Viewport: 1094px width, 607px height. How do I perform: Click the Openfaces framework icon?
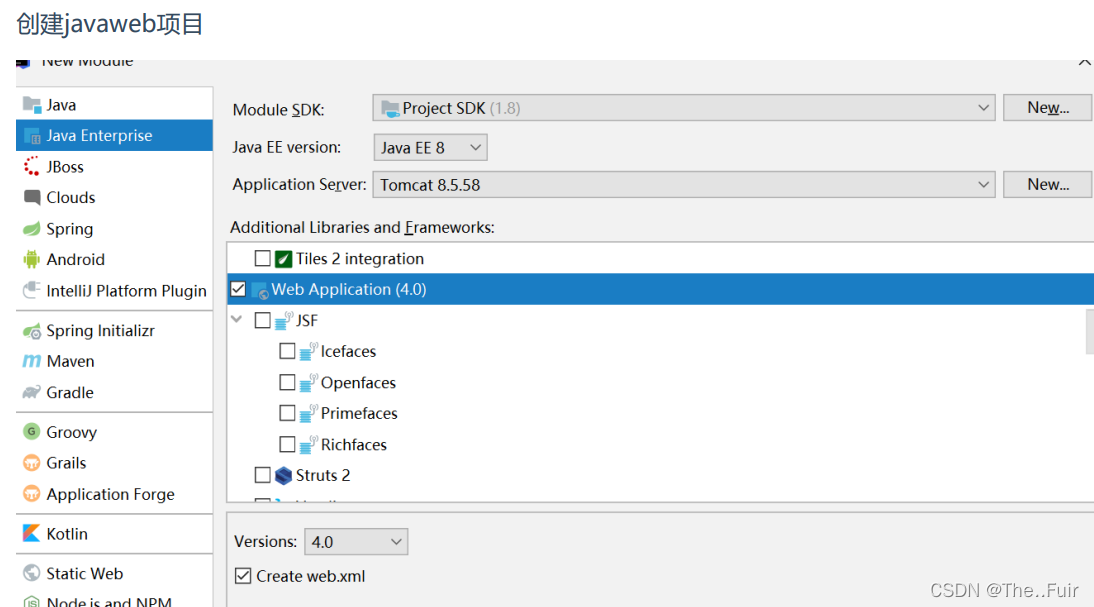pos(308,382)
